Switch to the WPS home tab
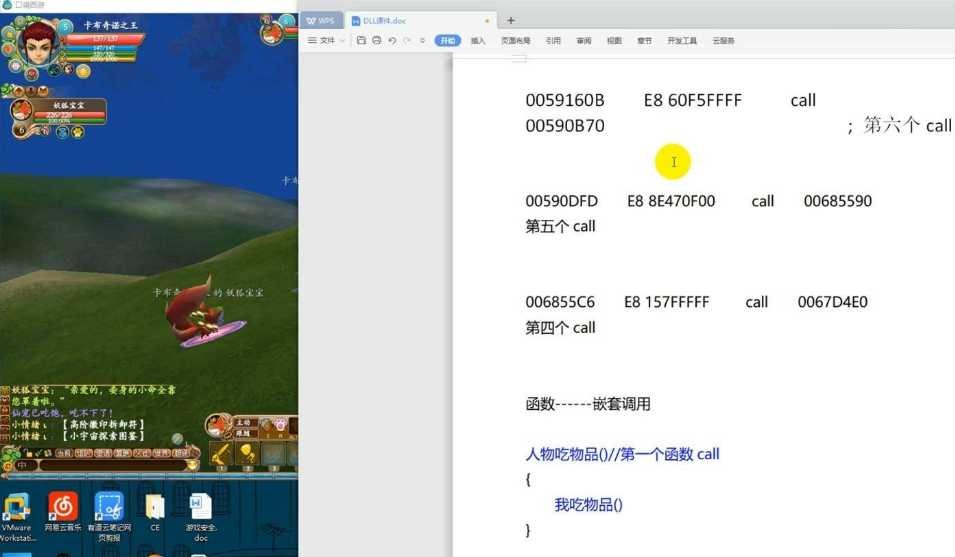Image resolution: width=955 pixels, height=557 pixels. (321, 21)
